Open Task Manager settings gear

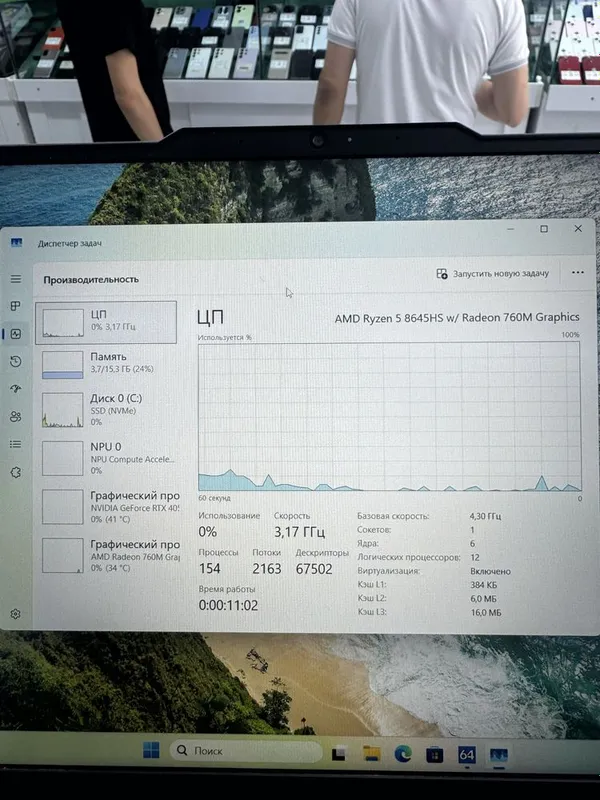(x=15, y=614)
